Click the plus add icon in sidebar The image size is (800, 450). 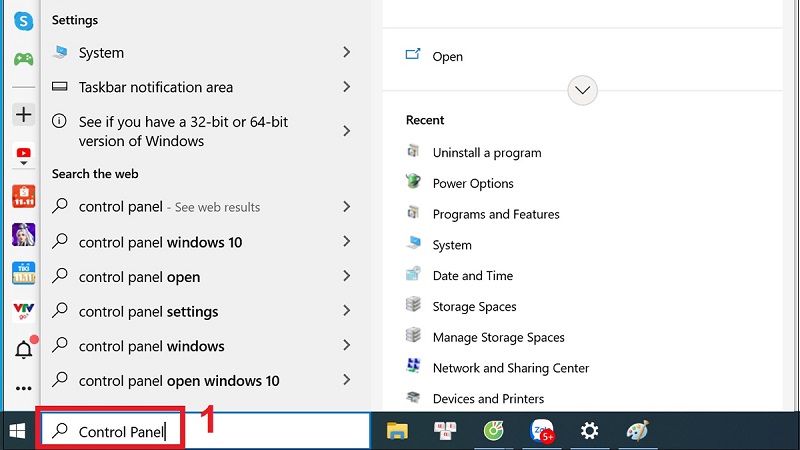click(x=22, y=114)
